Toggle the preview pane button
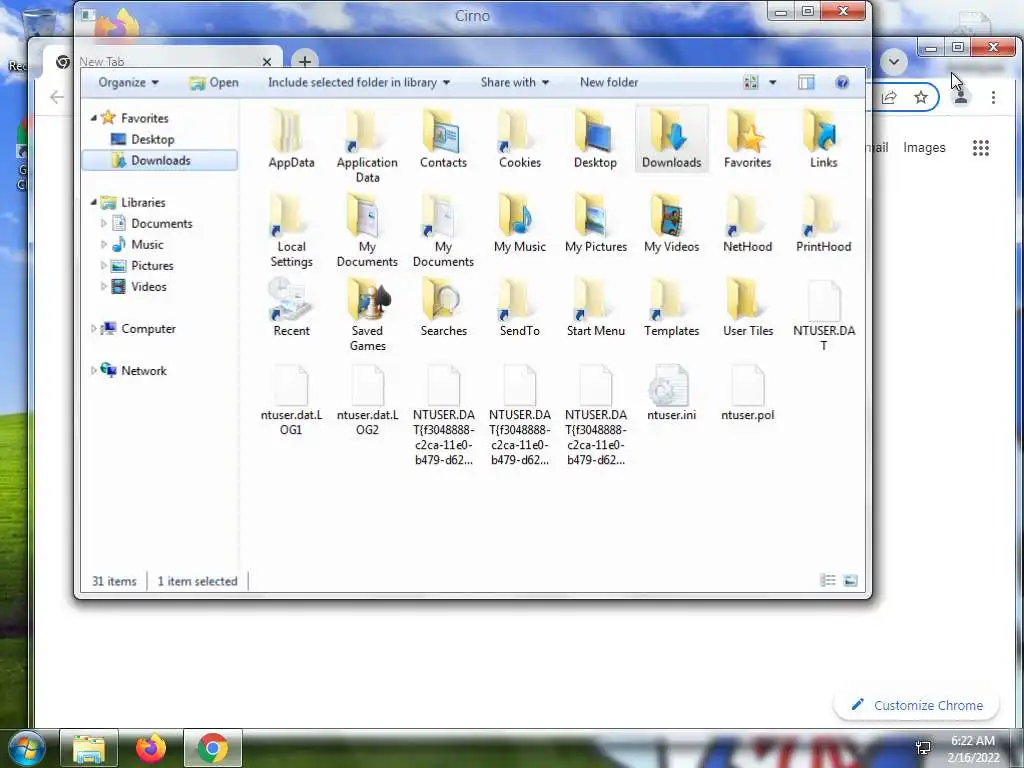The image size is (1024, 768). pyautogui.click(x=806, y=82)
